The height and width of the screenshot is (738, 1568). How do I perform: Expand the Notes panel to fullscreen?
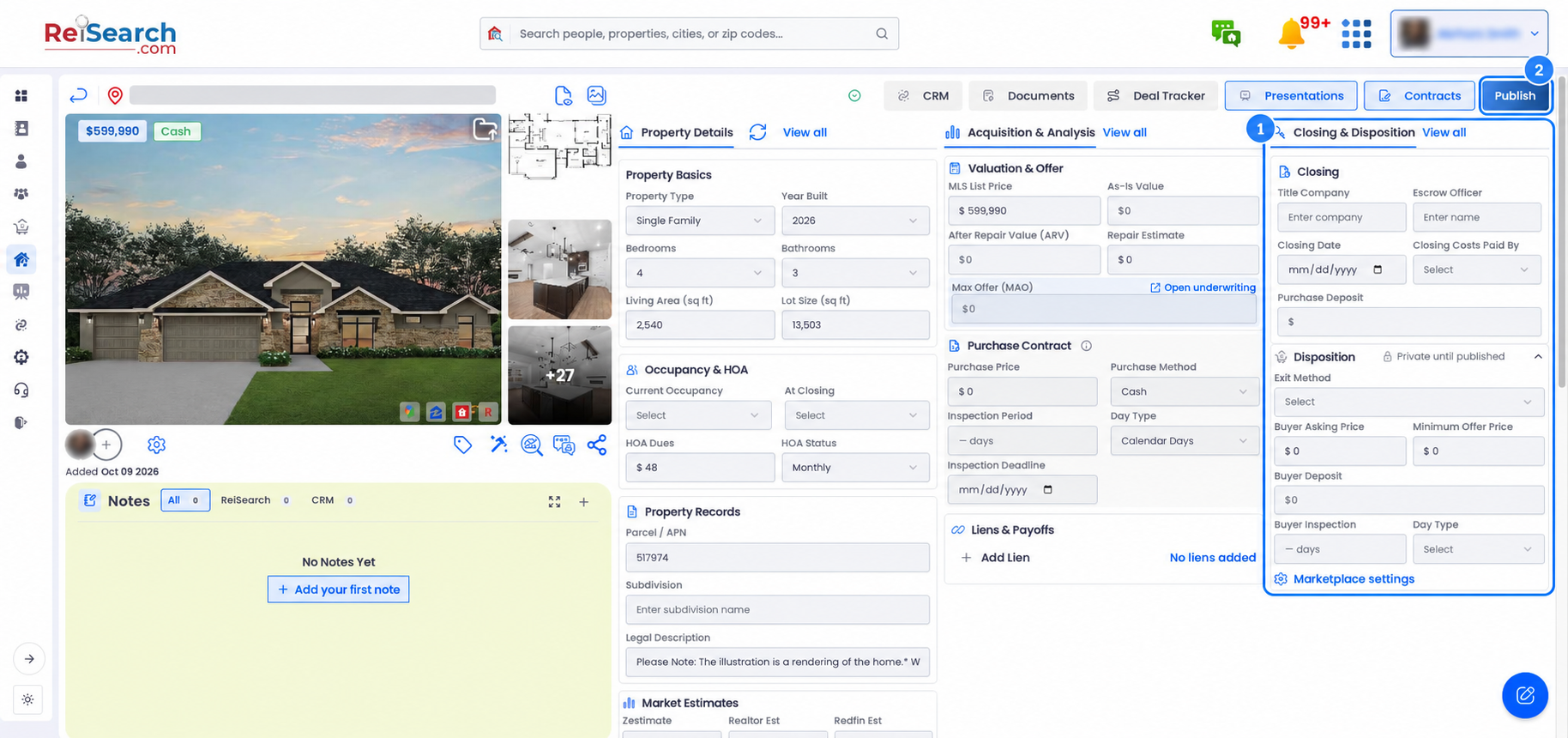(554, 501)
